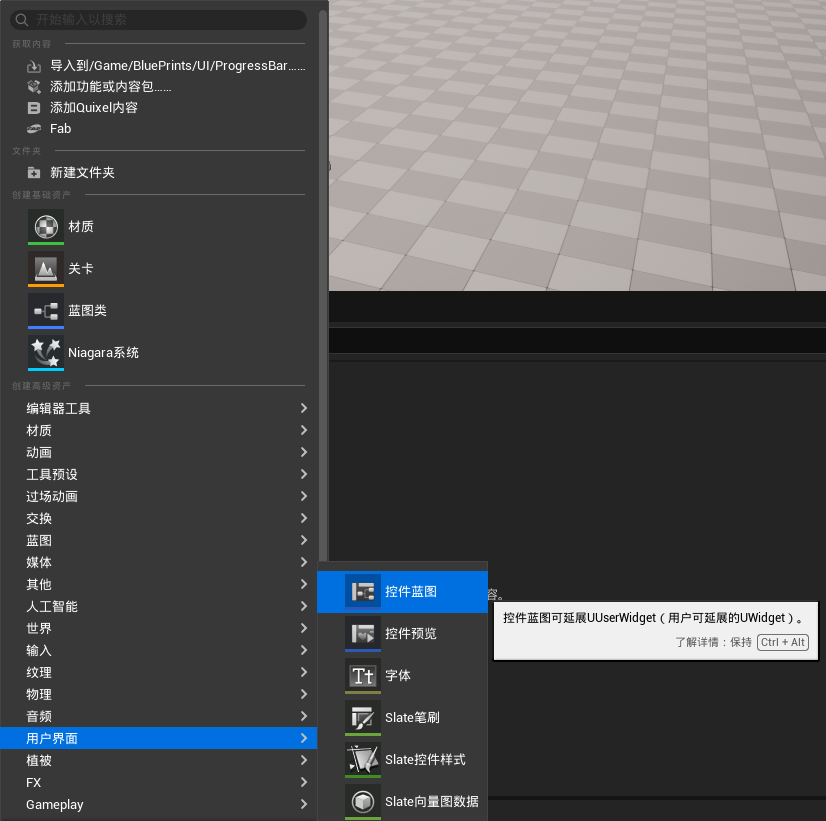Select Slate笔刷 in the submenu

402,718
